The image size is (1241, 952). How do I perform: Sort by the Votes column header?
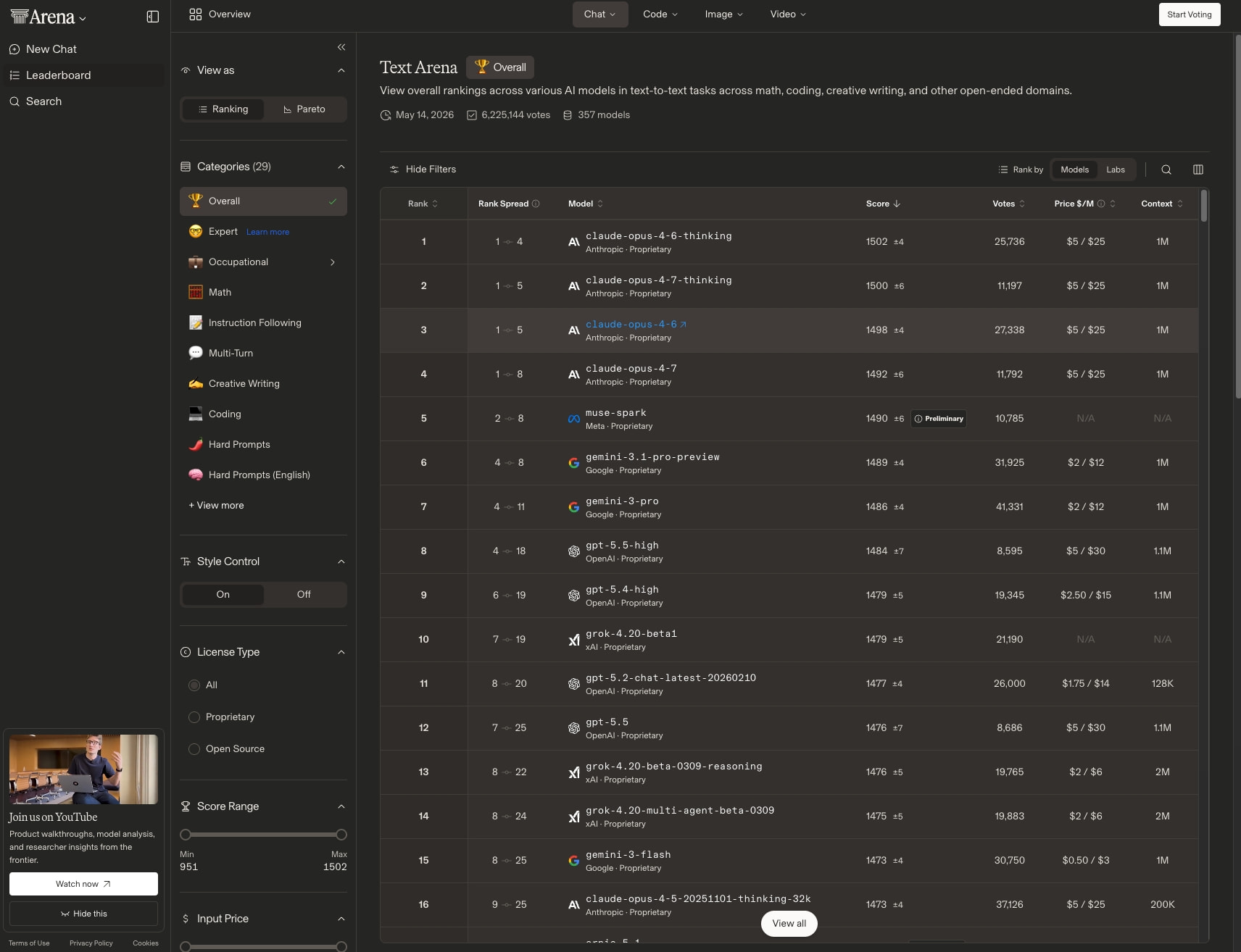click(x=1009, y=204)
